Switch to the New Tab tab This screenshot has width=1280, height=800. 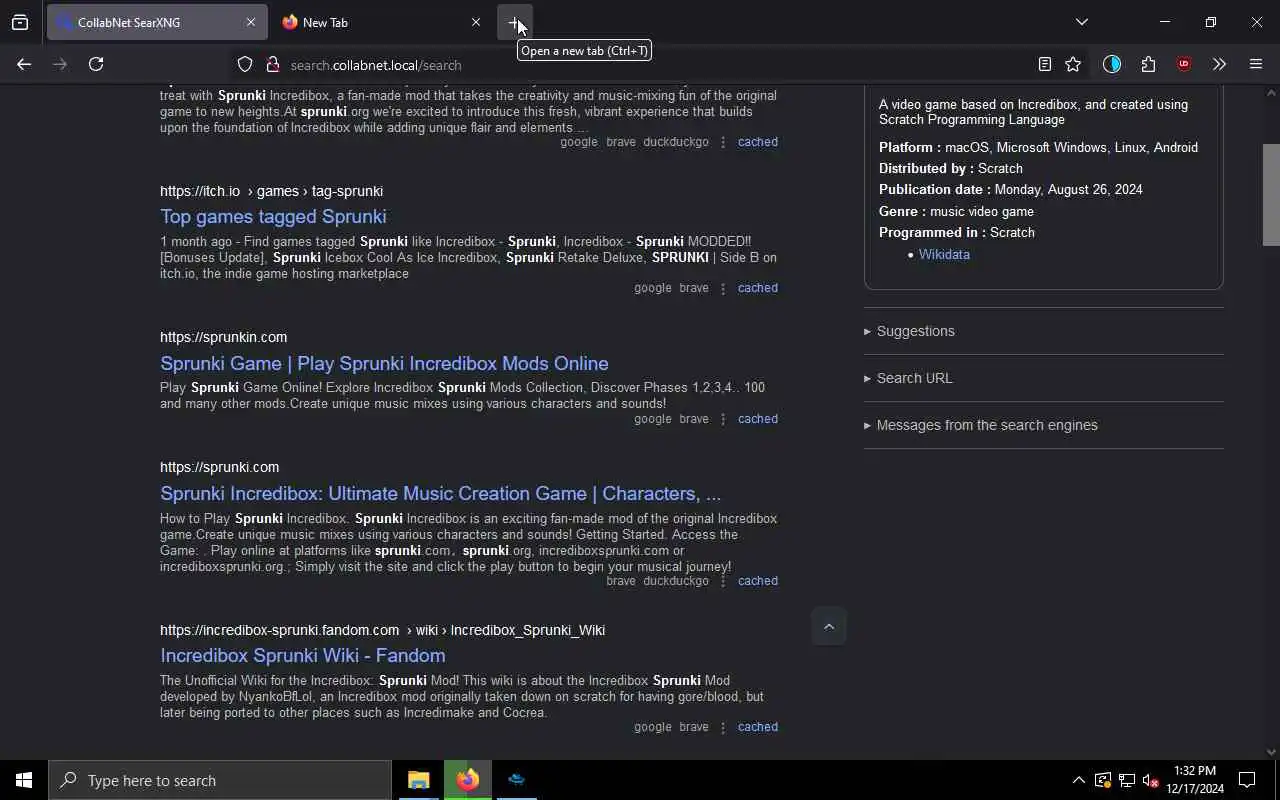(x=381, y=22)
